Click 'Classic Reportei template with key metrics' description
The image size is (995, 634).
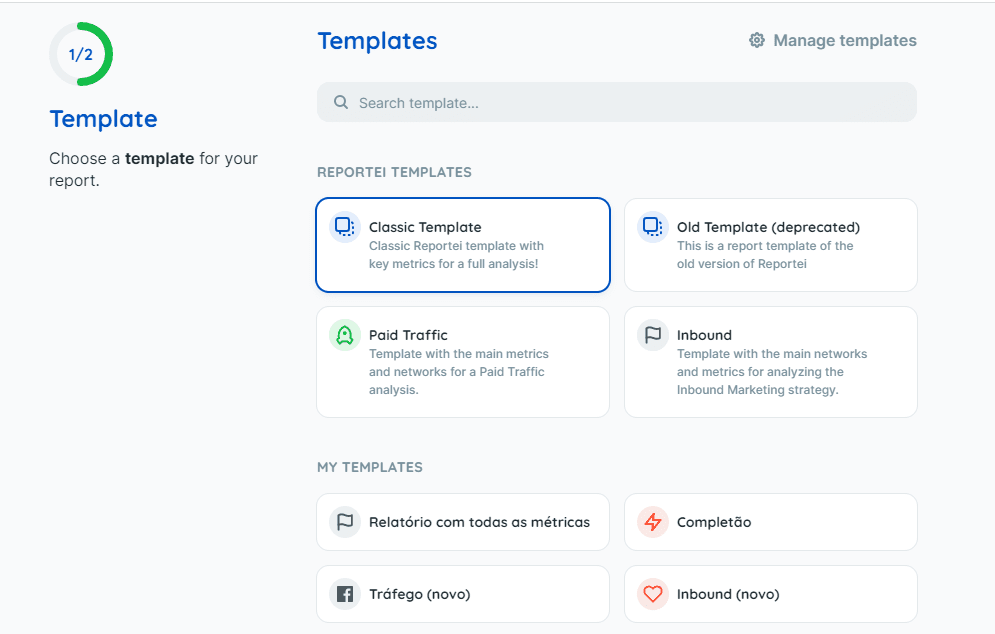point(456,254)
